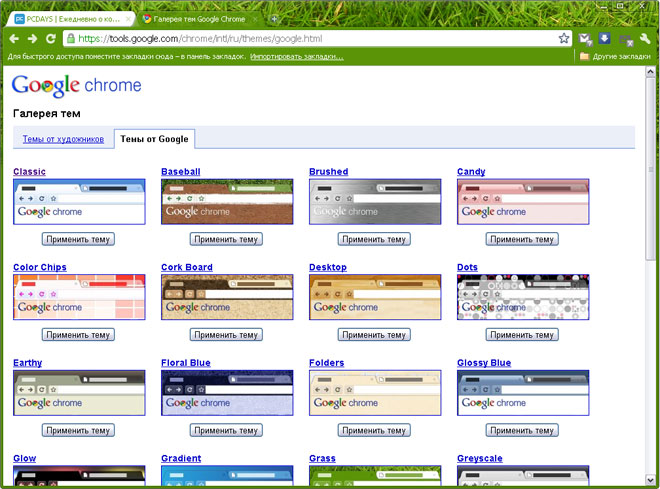
Task: Bookmark page with star icon
Action: (564, 39)
